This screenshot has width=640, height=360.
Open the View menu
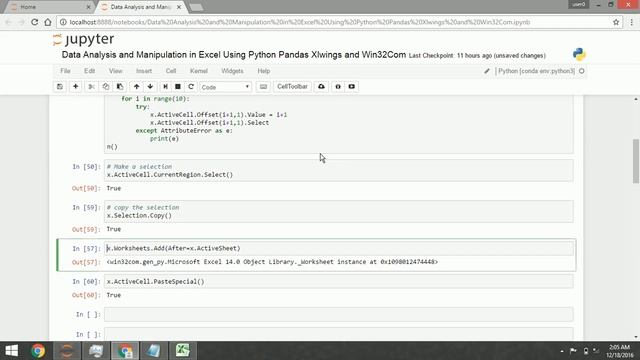(116, 71)
